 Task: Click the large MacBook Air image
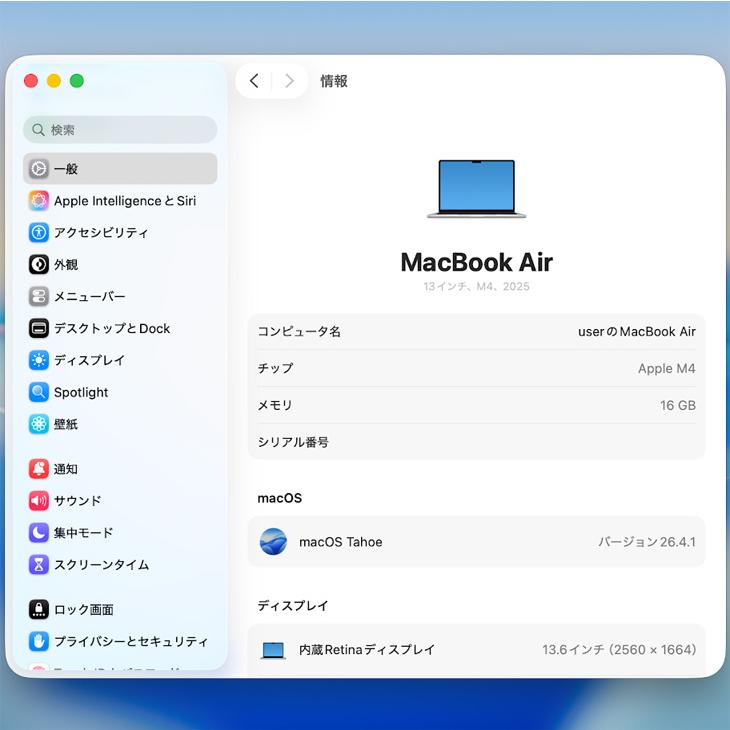476,189
